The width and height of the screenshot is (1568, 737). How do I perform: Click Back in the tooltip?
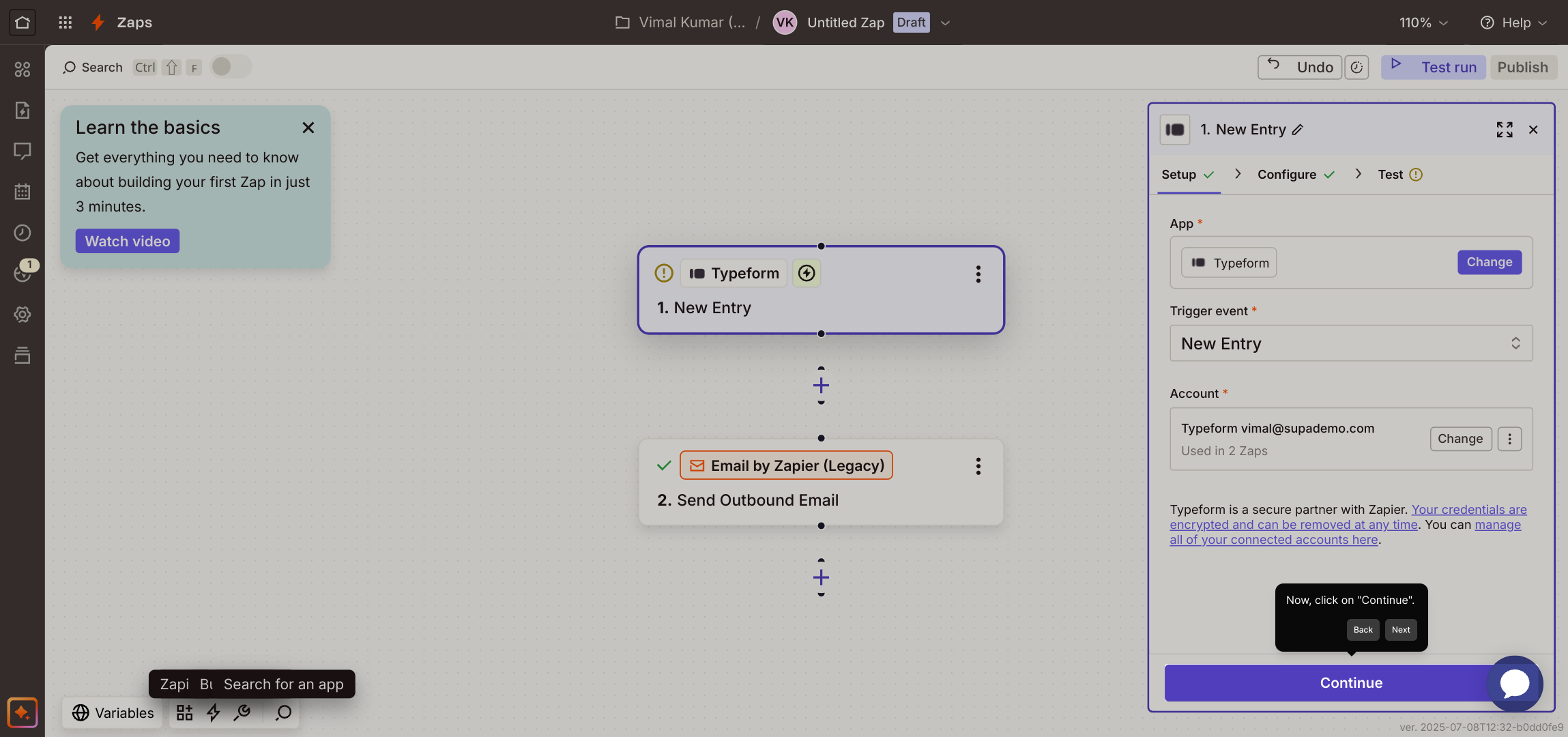tap(1363, 630)
